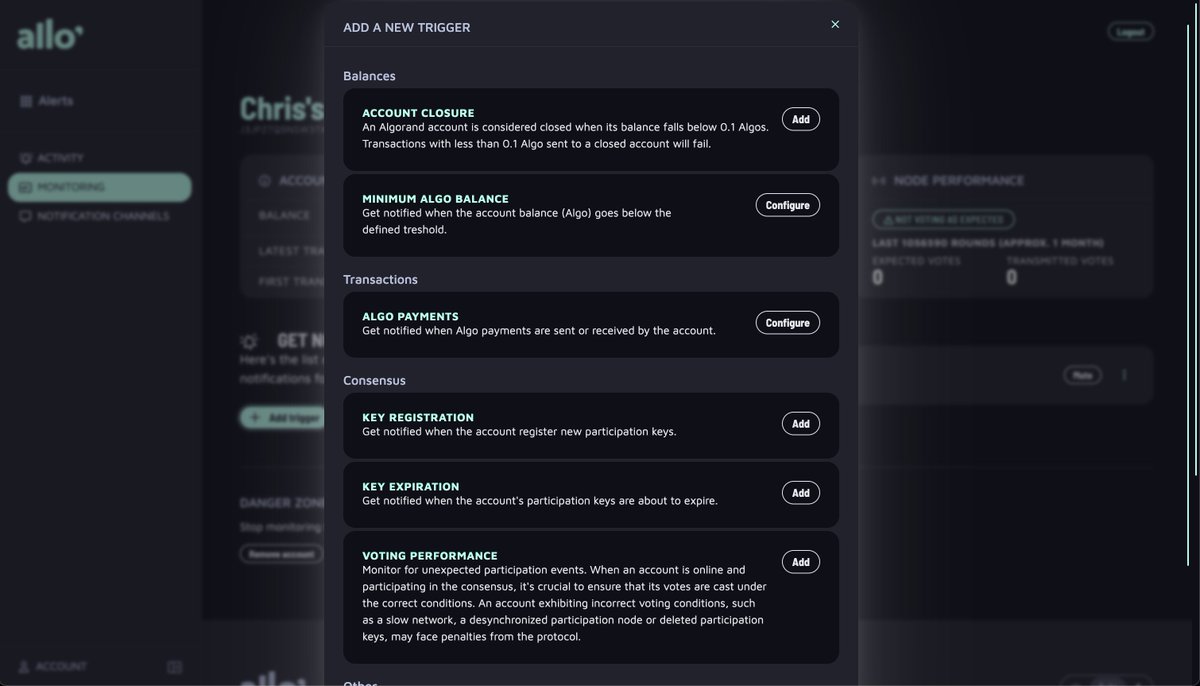Screen dimensions: 1200x686
Task: Click the Add trigger button behind dialog
Action: pyautogui.click(x=282, y=417)
